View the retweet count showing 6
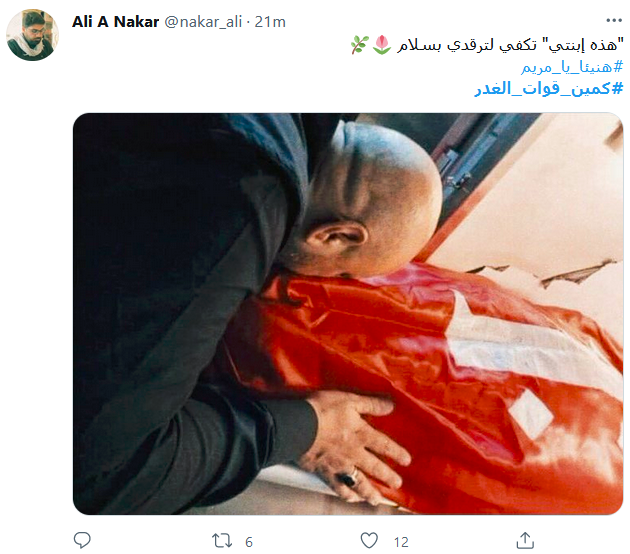The image size is (630, 554). click(249, 542)
